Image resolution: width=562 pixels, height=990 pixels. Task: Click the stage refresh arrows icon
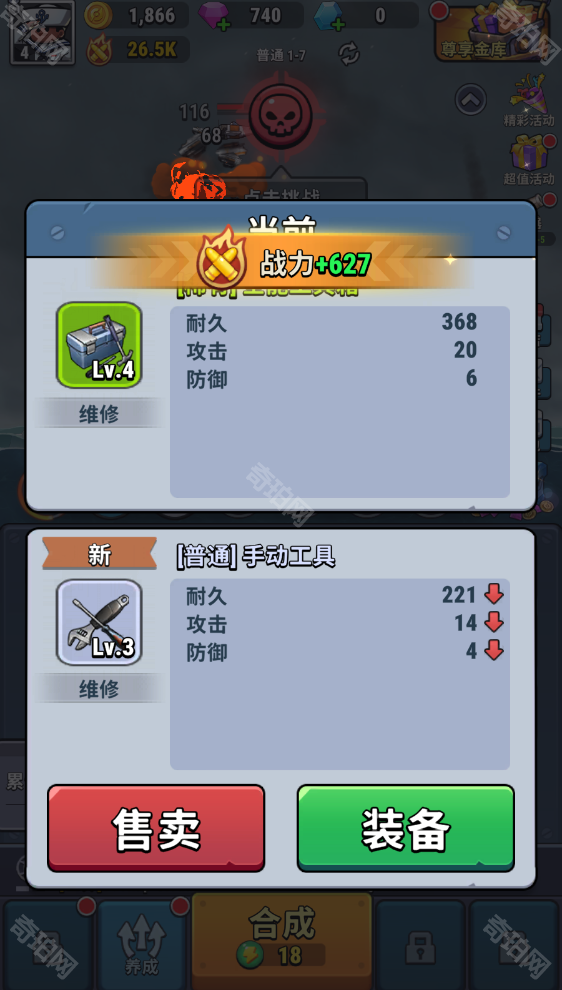(349, 54)
